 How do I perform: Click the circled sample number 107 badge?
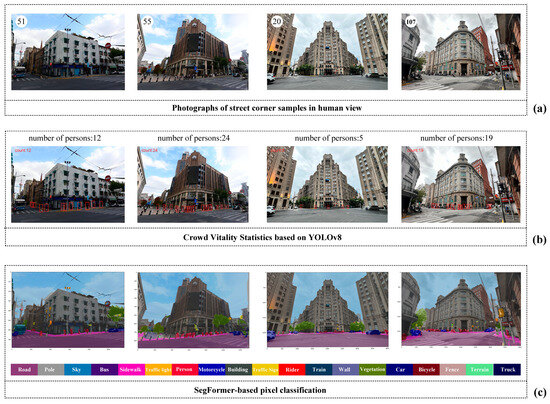411,22
